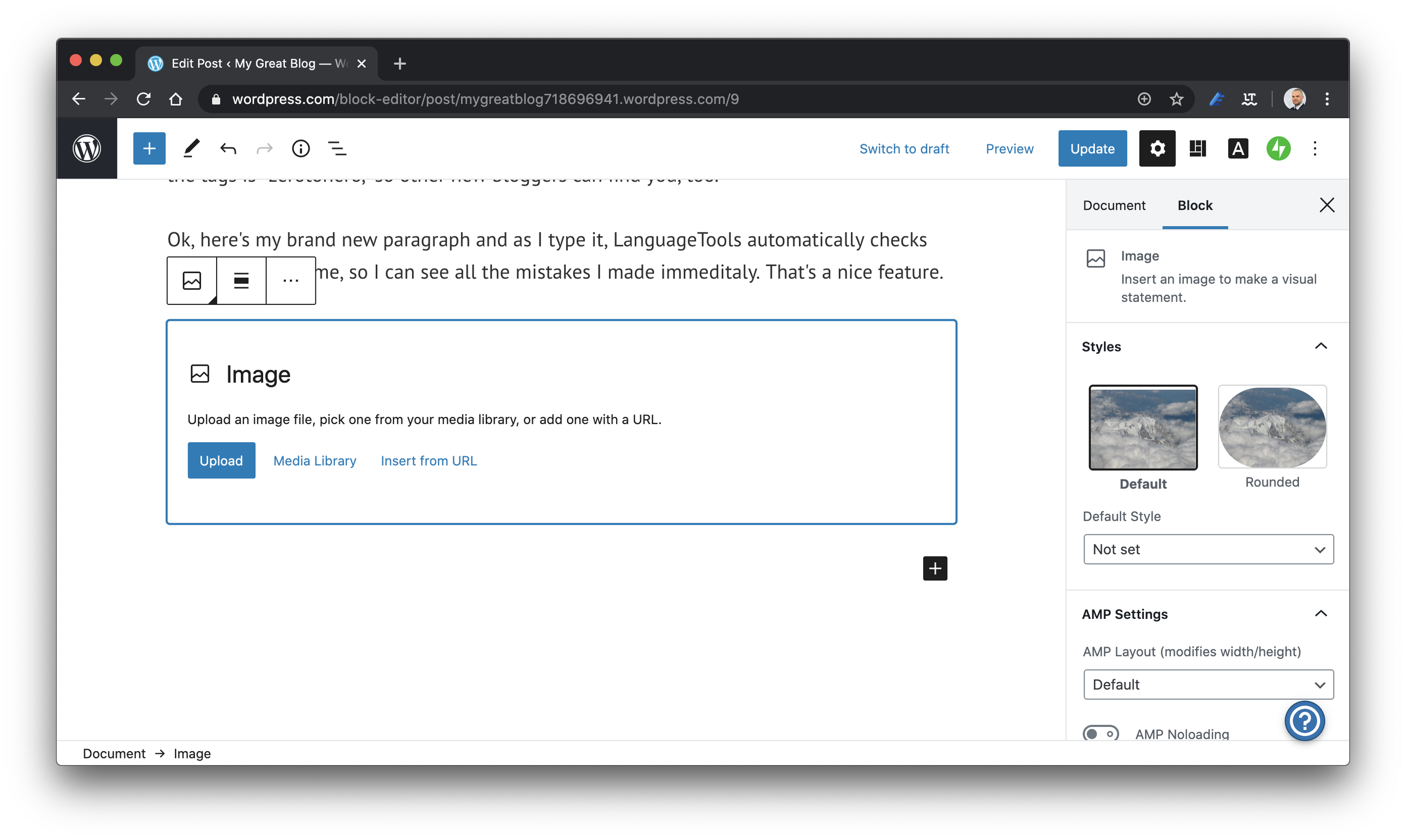
Task: Open the Default Style dropdown
Action: [1209, 549]
